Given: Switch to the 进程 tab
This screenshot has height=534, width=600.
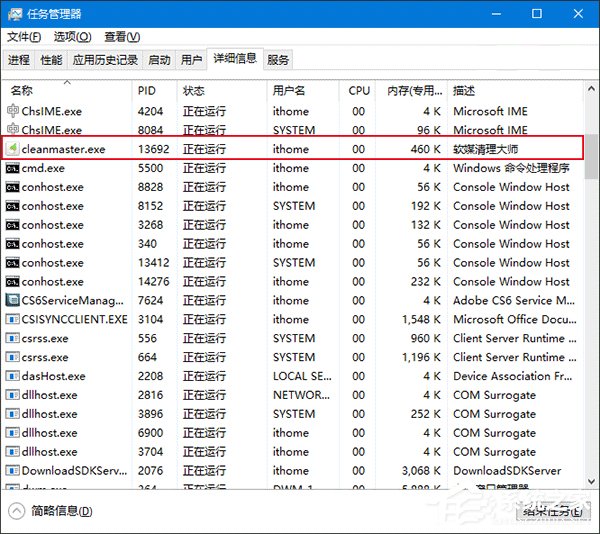Looking at the screenshot, I should tap(19, 60).
